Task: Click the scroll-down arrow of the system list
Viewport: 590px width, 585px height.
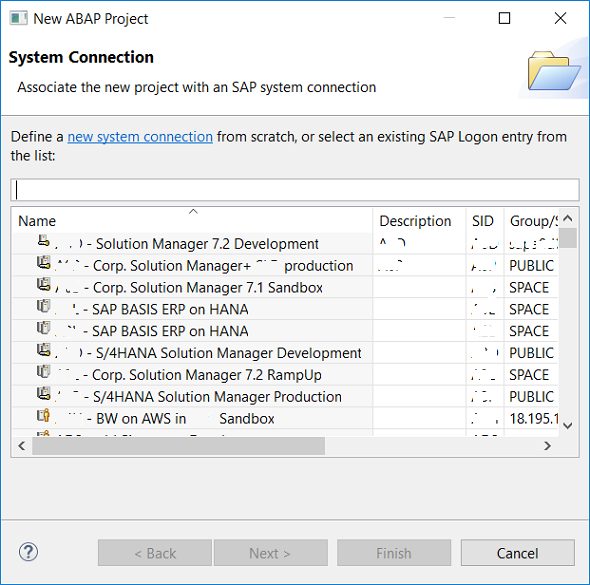Action: tap(568, 425)
